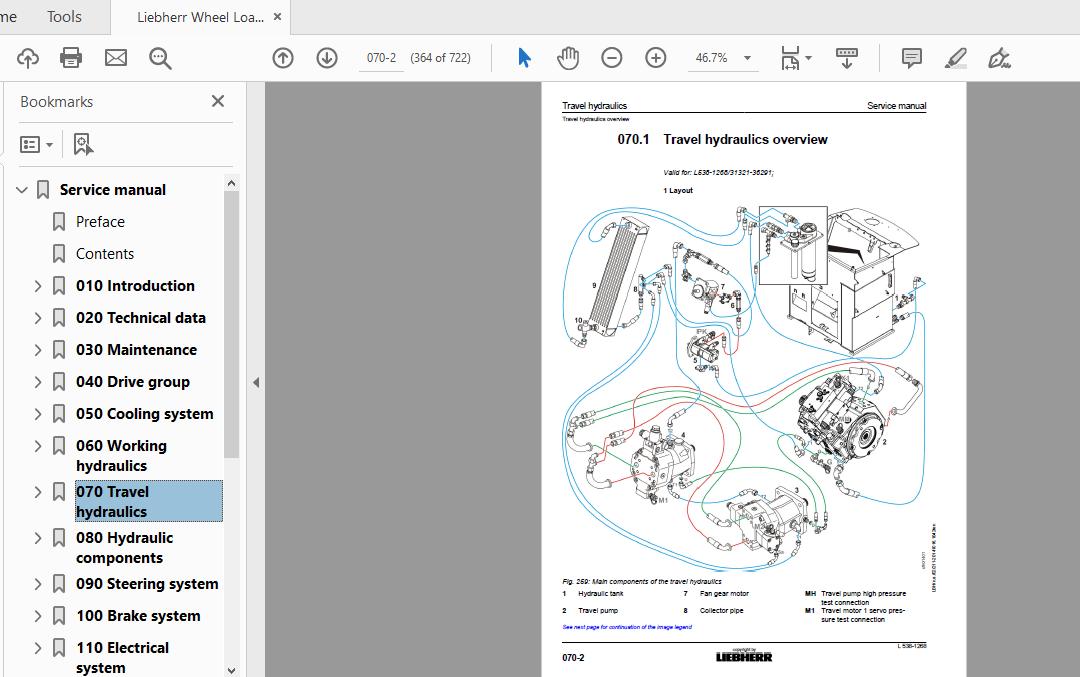Open the Contents bookmark
The height and width of the screenshot is (677, 1080).
[105, 253]
